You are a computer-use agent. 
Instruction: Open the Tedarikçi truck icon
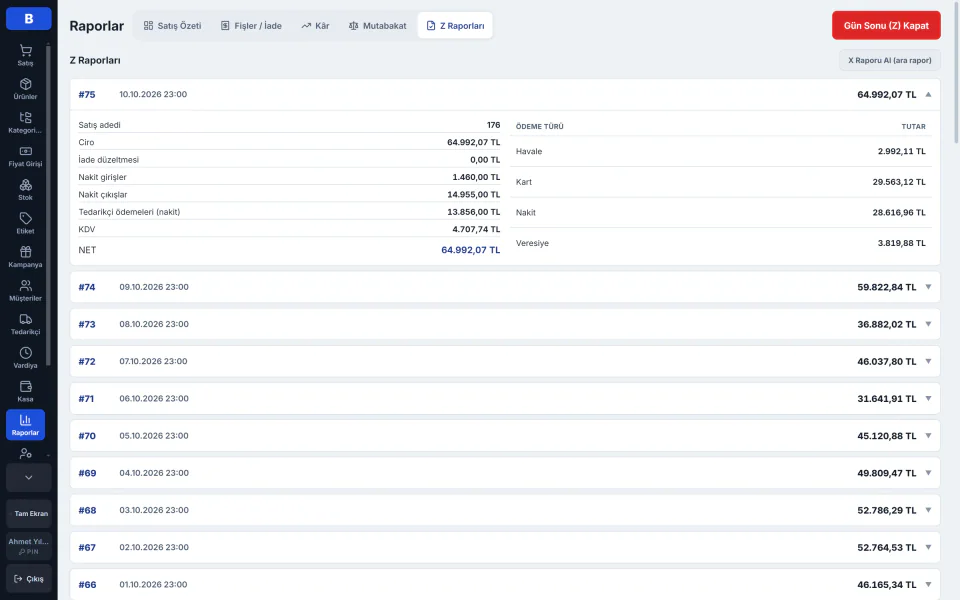pos(25,320)
